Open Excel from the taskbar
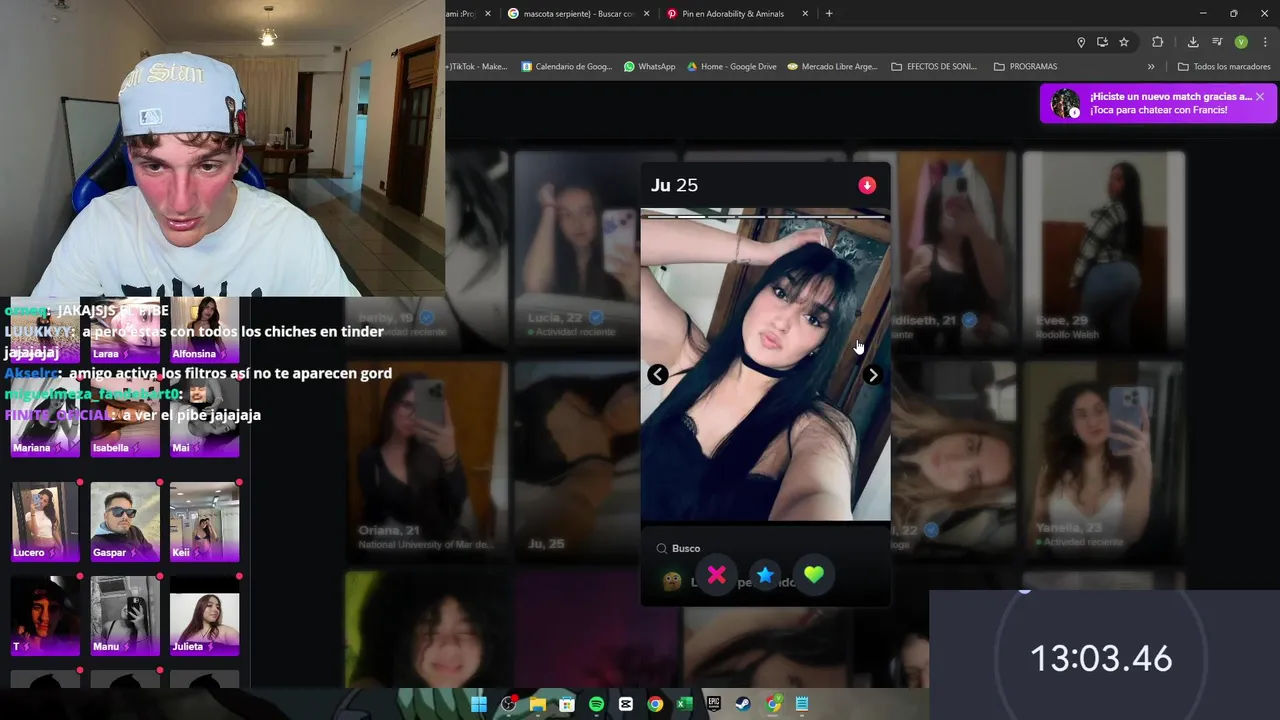This screenshot has width=1280, height=720. point(684,704)
